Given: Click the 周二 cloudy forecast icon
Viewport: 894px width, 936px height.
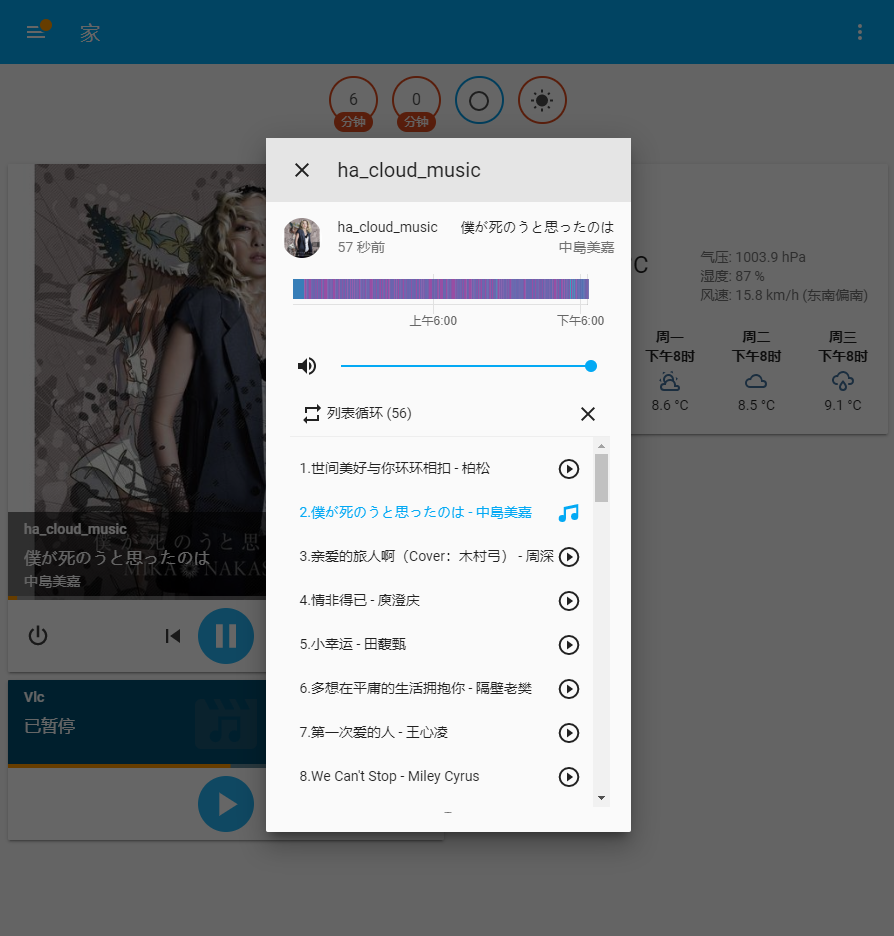Looking at the screenshot, I should [756, 381].
